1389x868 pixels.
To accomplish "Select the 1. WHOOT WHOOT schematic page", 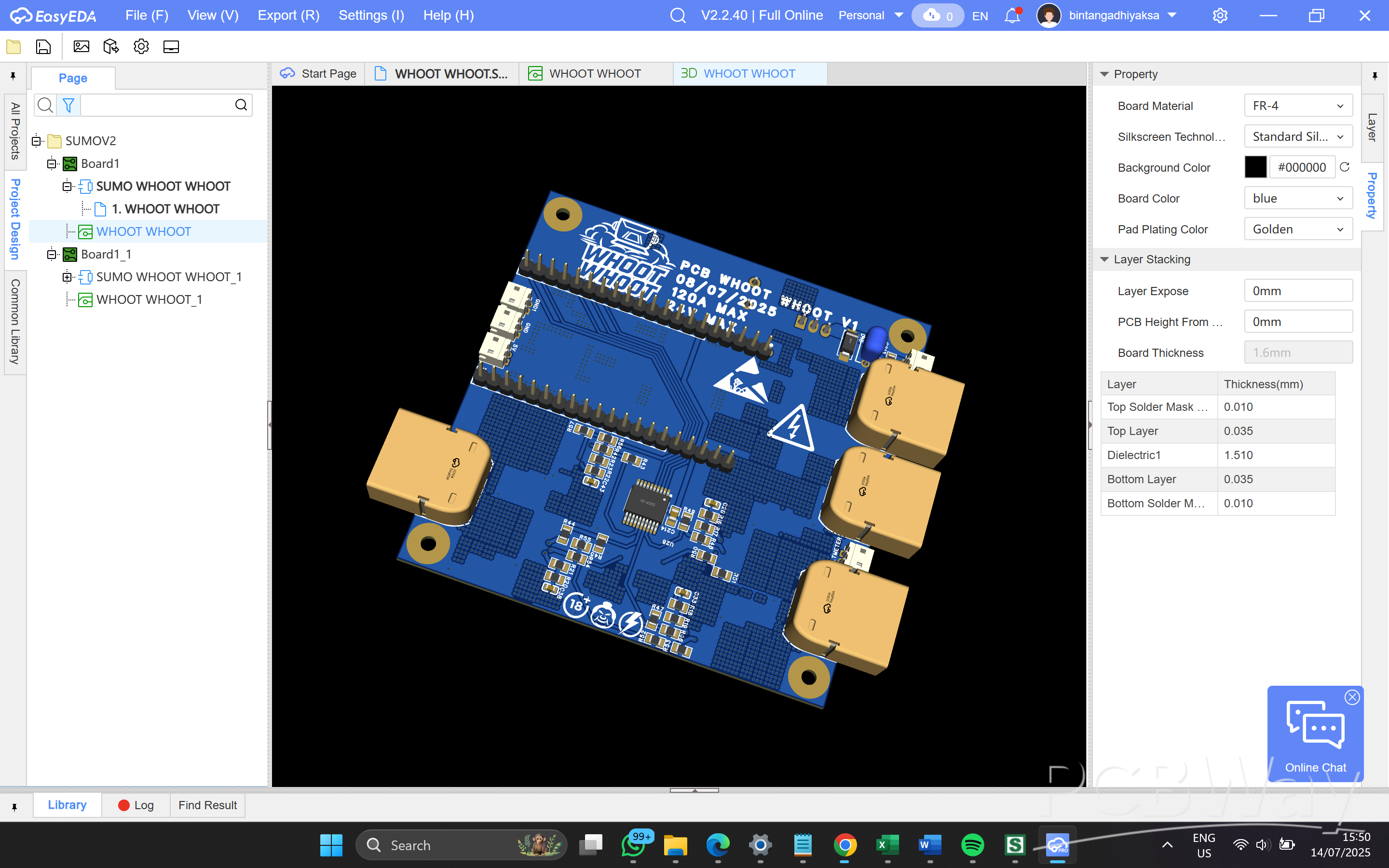I will point(165,209).
